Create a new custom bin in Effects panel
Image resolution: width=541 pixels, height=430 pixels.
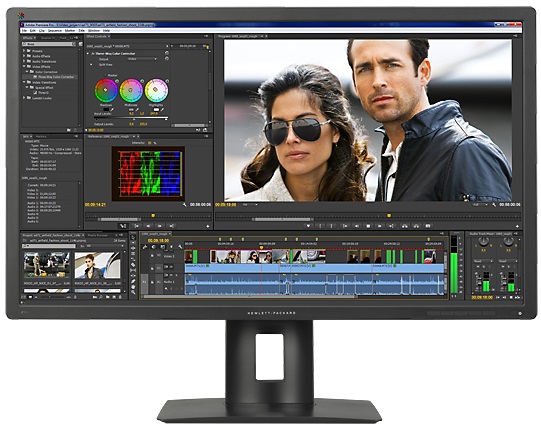(69, 130)
